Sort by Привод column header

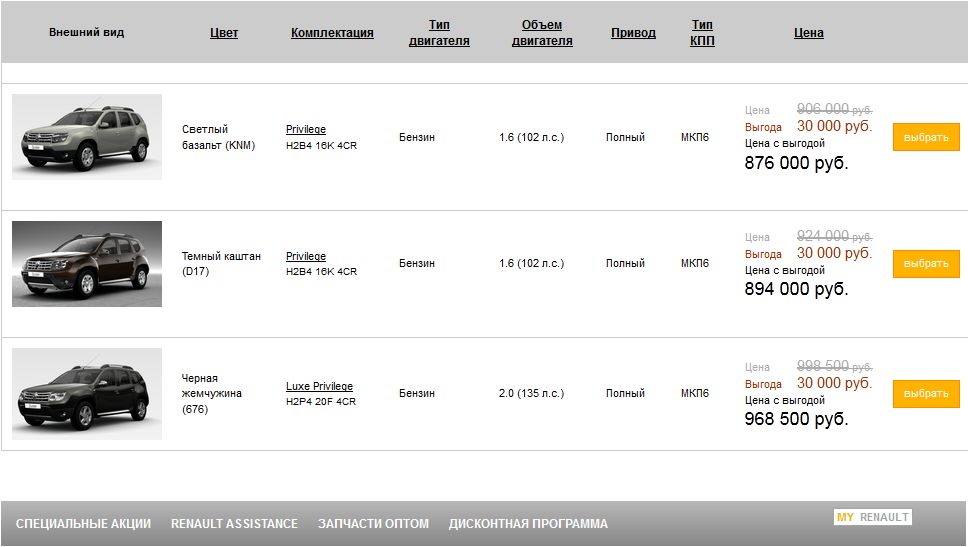click(633, 33)
